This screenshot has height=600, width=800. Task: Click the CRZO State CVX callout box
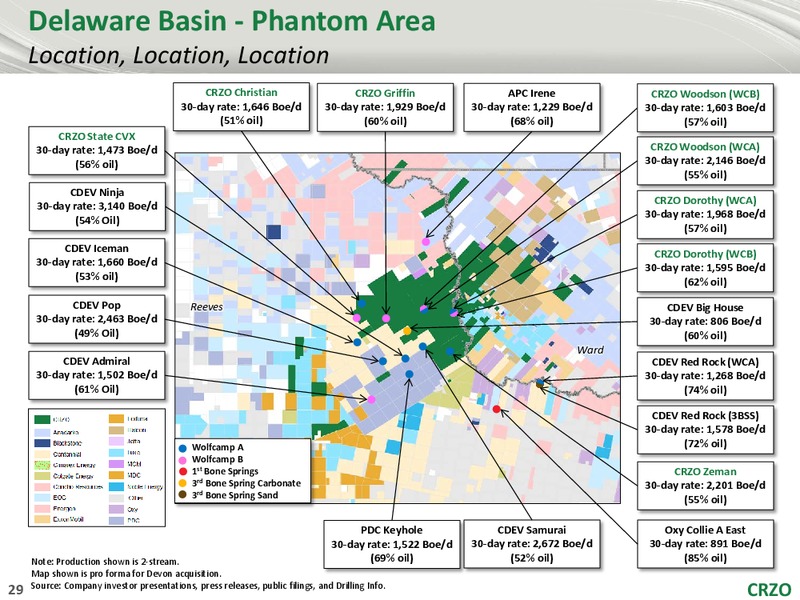[97, 151]
